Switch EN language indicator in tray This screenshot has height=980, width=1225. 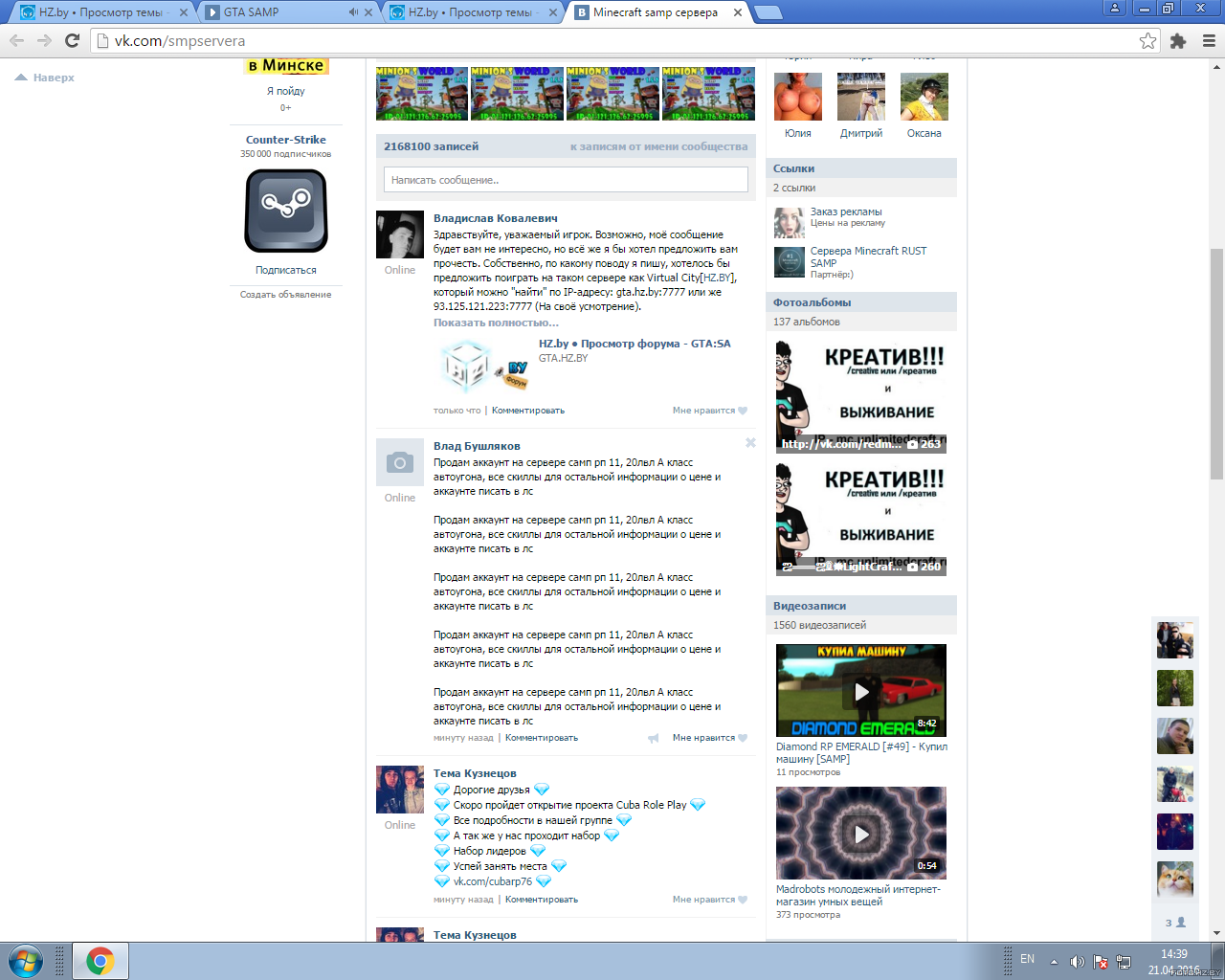[x=1027, y=959]
